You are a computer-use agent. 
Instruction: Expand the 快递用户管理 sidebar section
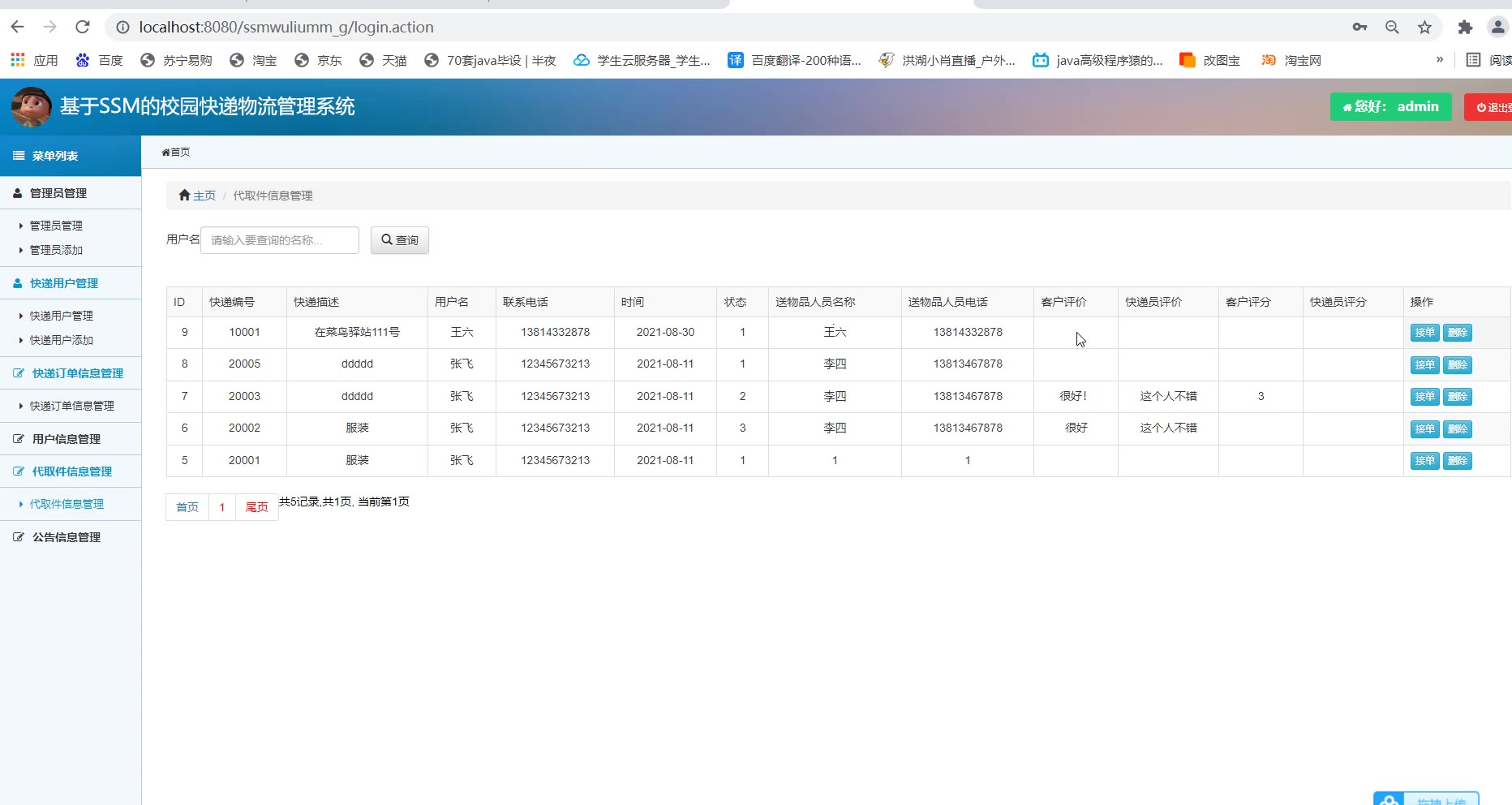63,283
